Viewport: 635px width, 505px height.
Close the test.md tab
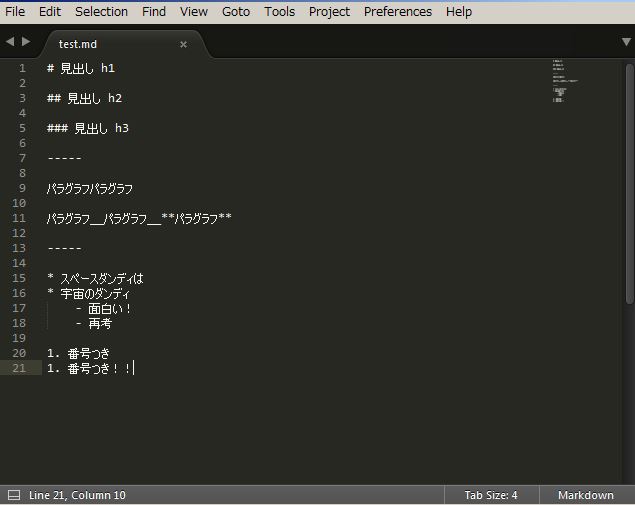183,45
